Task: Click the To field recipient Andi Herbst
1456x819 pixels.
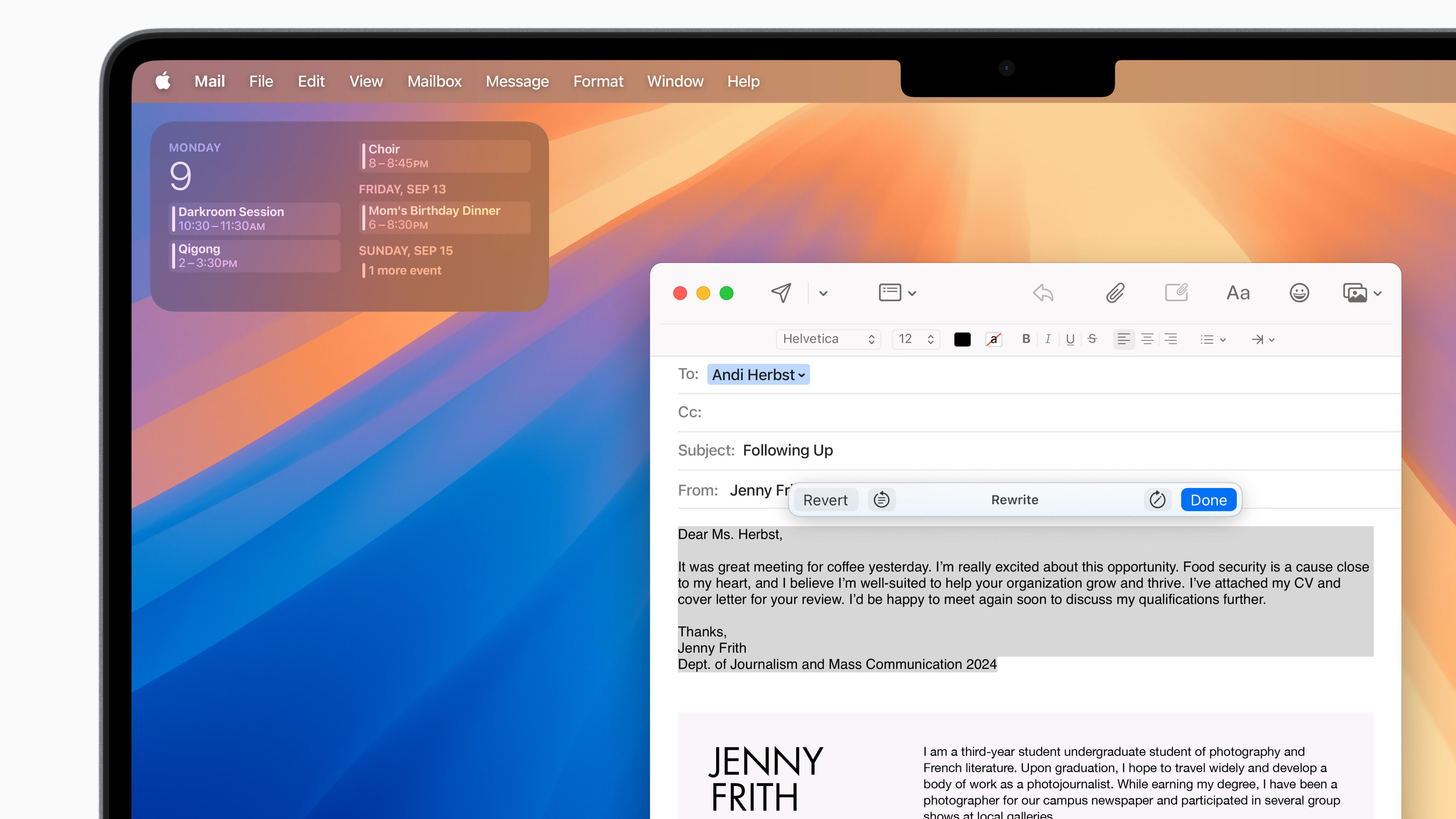Action: click(x=757, y=374)
